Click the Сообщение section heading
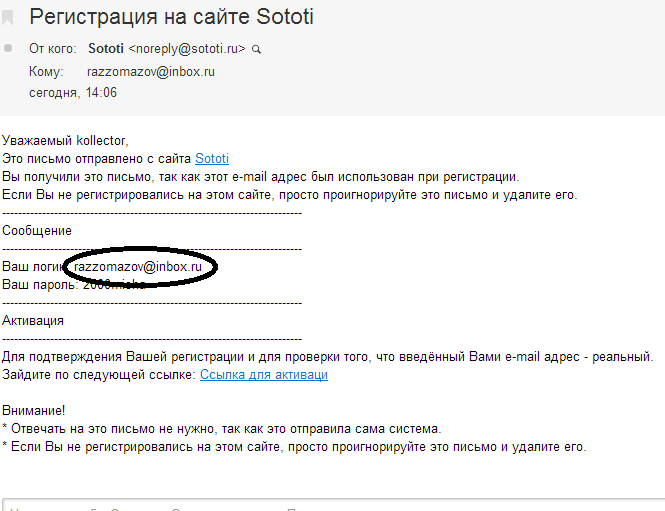665x511 pixels. pos(37,231)
